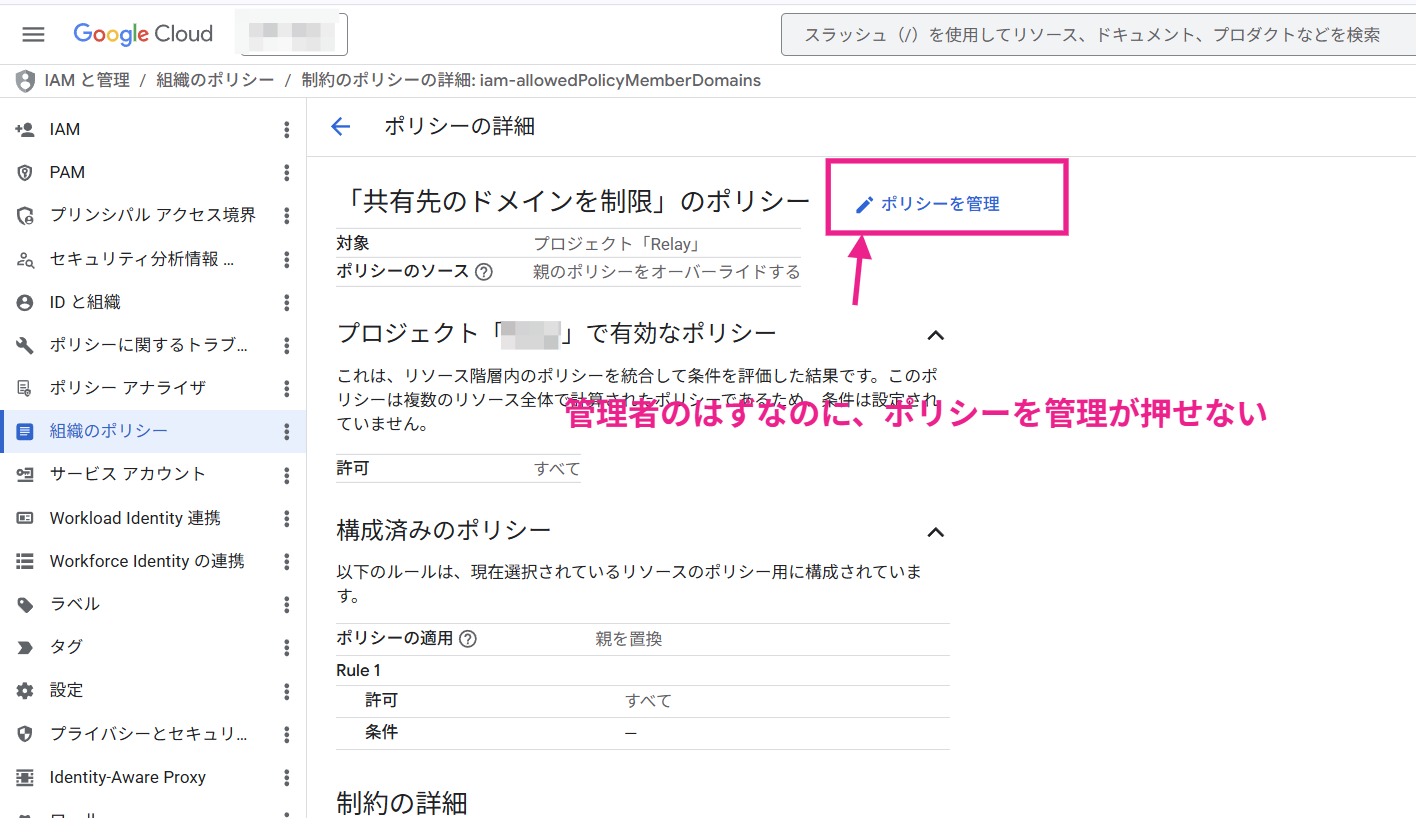Click the タグ arrow-shaped icon
The width and height of the screenshot is (1416, 818).
[26, 647]
